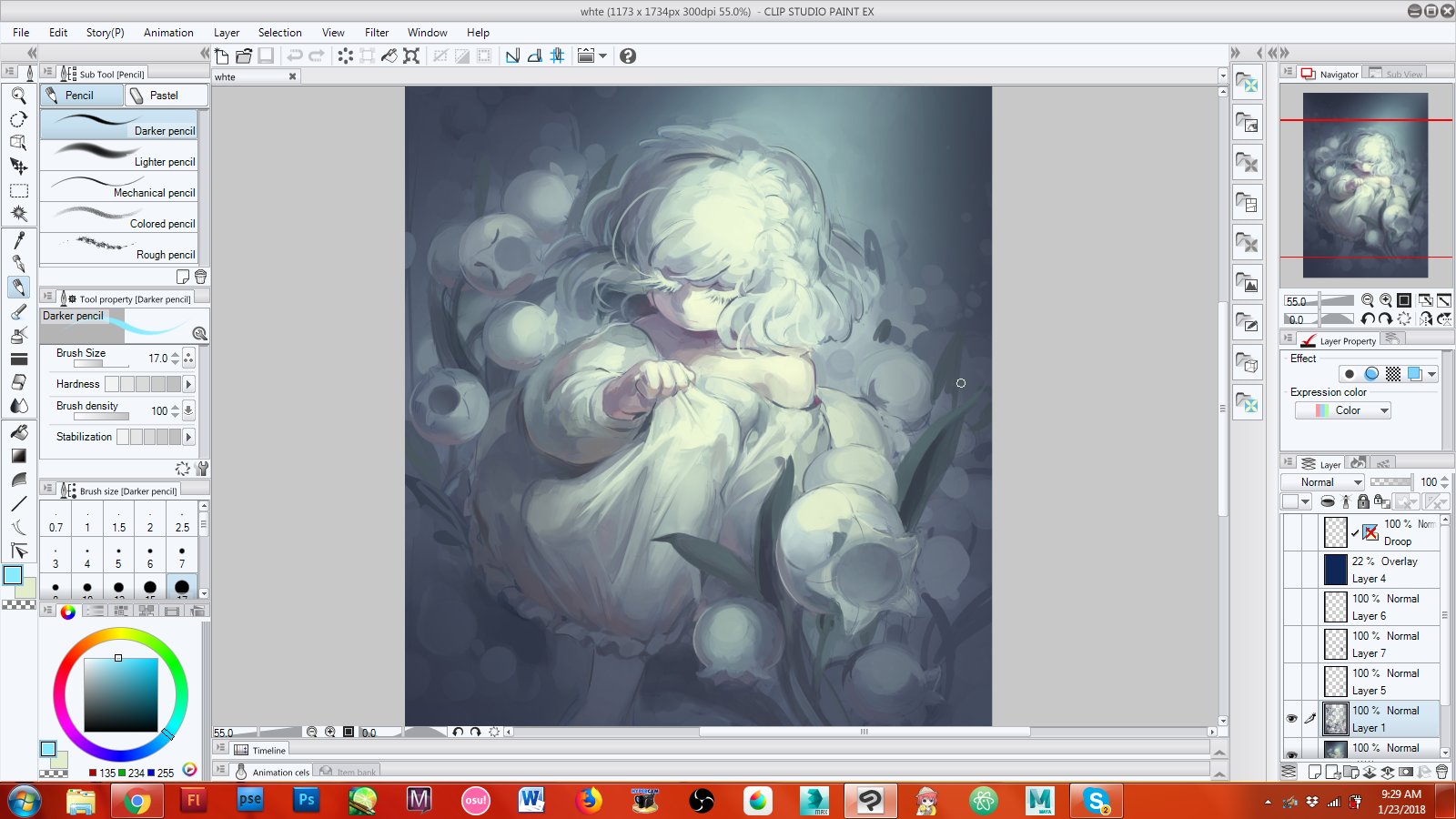Toggle visibility eye for Layer 1
Screen dimensions: 1456x819
(x=1291, y=719)
